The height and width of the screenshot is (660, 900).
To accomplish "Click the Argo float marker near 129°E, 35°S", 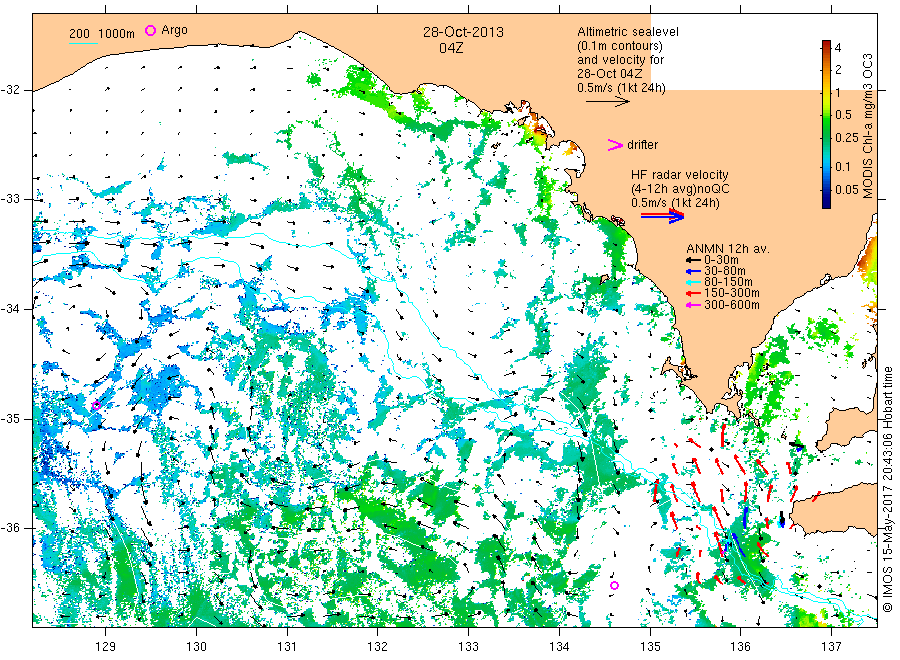I will pyautogui.click(x=96, y=406).
